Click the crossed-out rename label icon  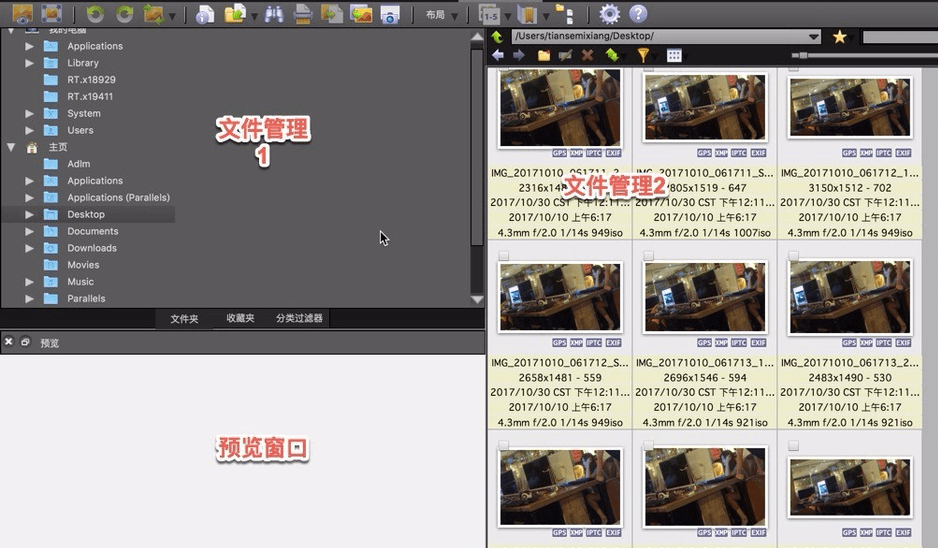coord(565,56)
